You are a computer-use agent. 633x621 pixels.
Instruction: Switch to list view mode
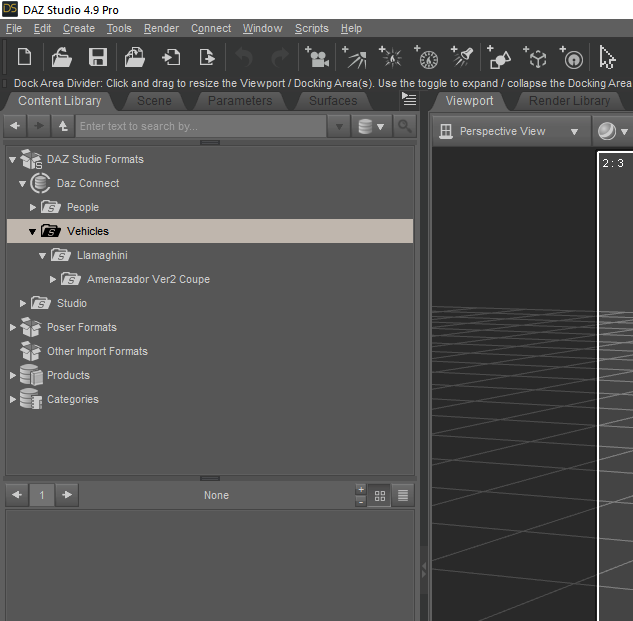point(403,495)
